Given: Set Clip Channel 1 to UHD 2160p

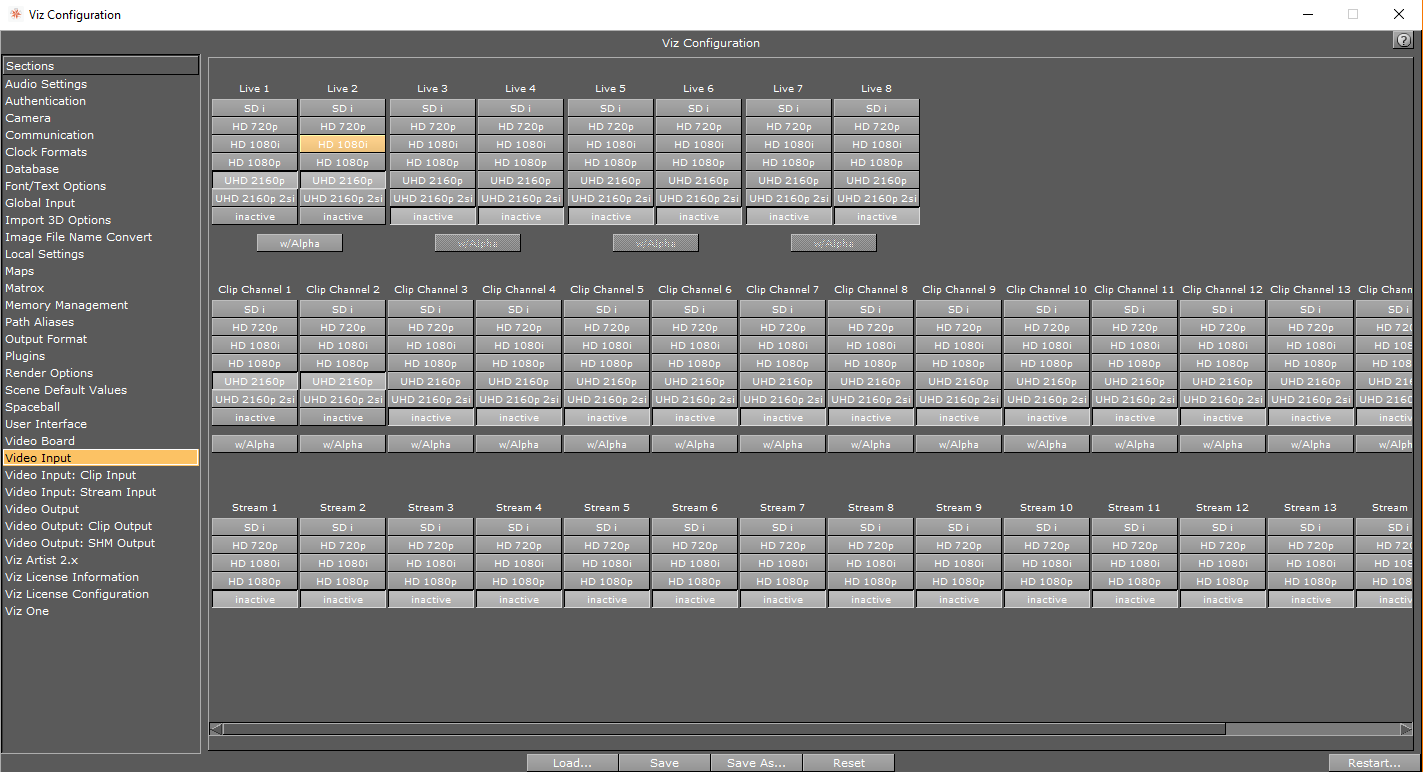Looking at the screenshot, I should click(254, 381).
